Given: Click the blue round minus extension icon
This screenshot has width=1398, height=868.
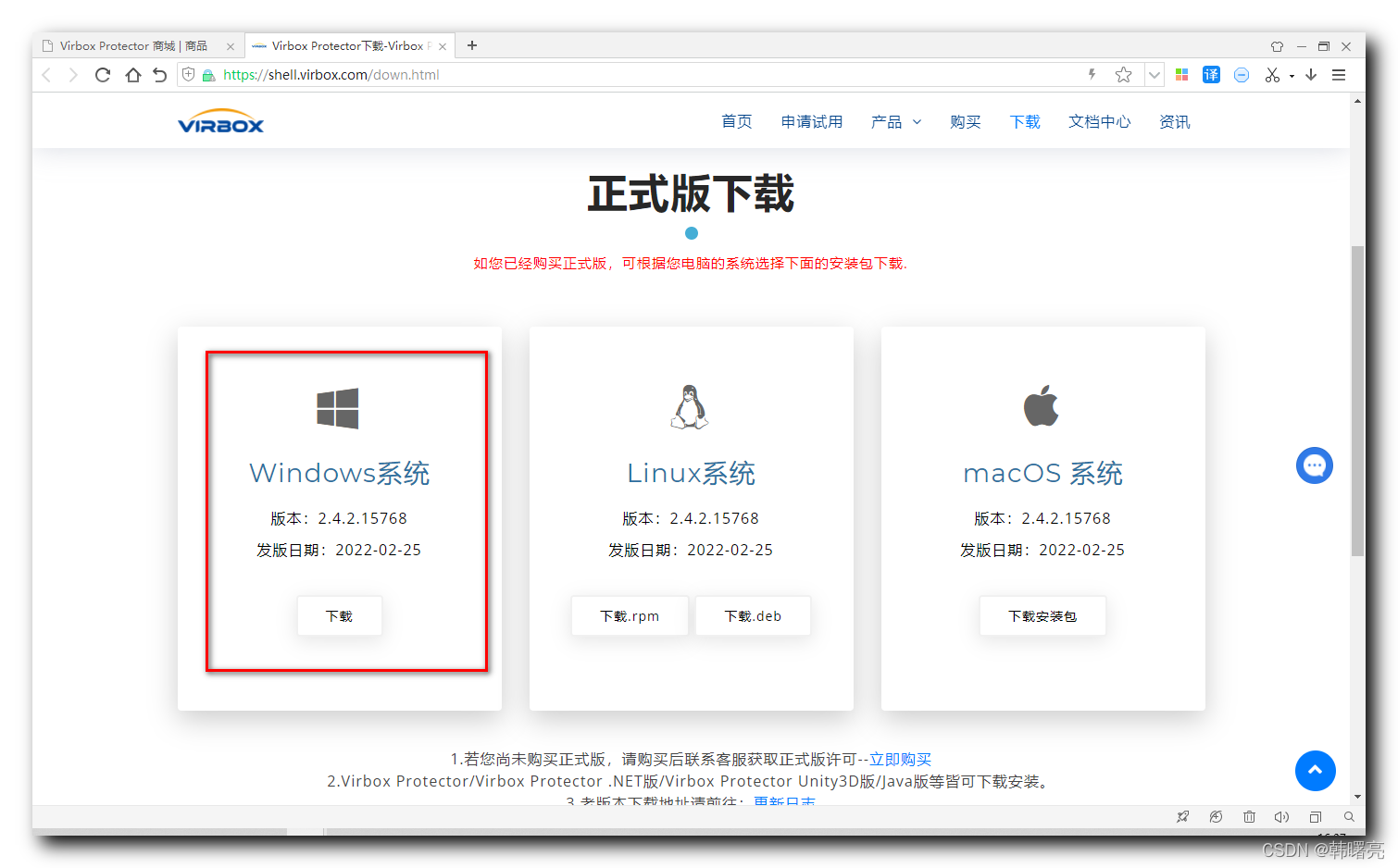Looking at the screenshot, I should pos(1242,75).
